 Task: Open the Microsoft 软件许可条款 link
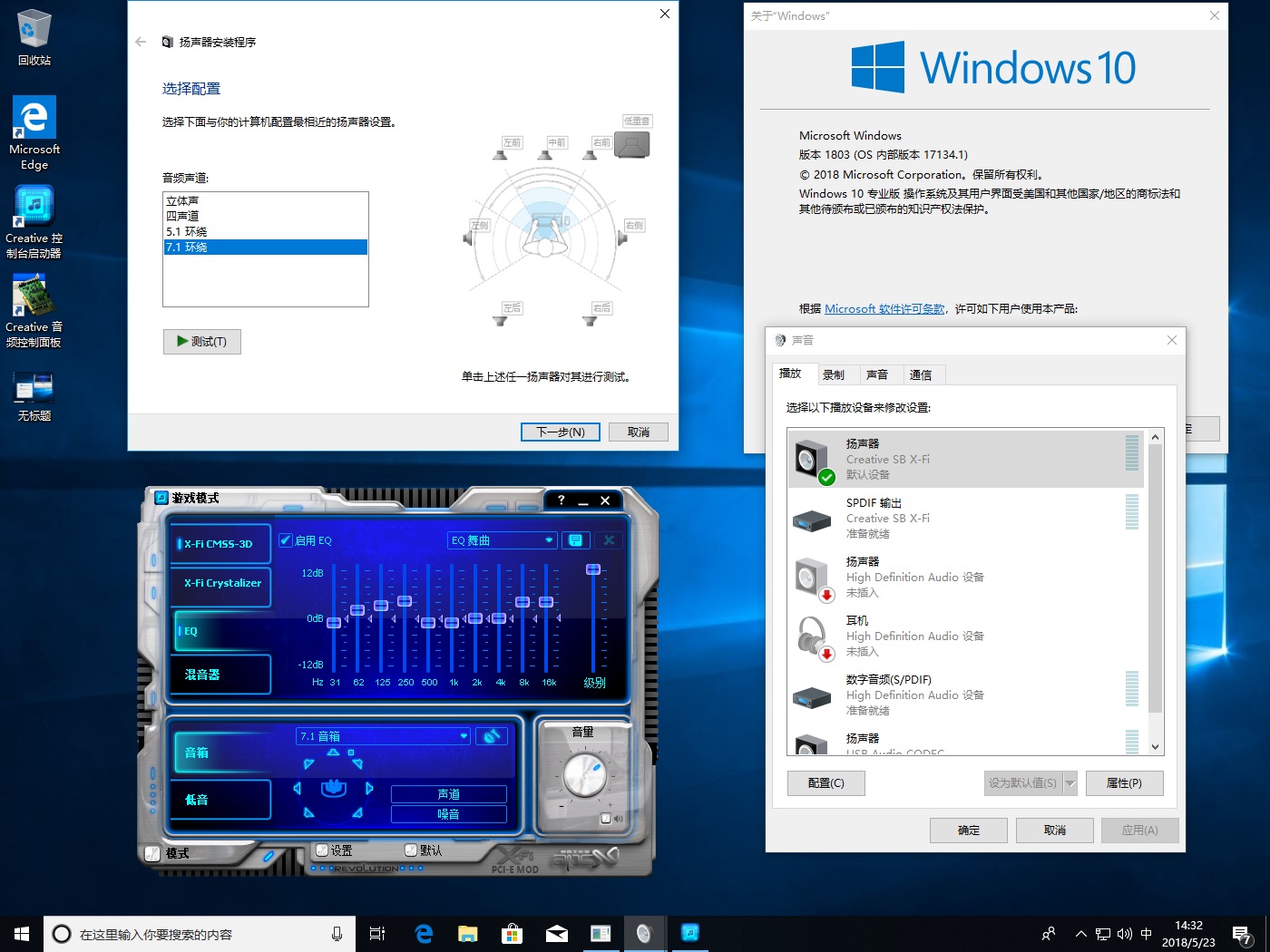(884, 309)
